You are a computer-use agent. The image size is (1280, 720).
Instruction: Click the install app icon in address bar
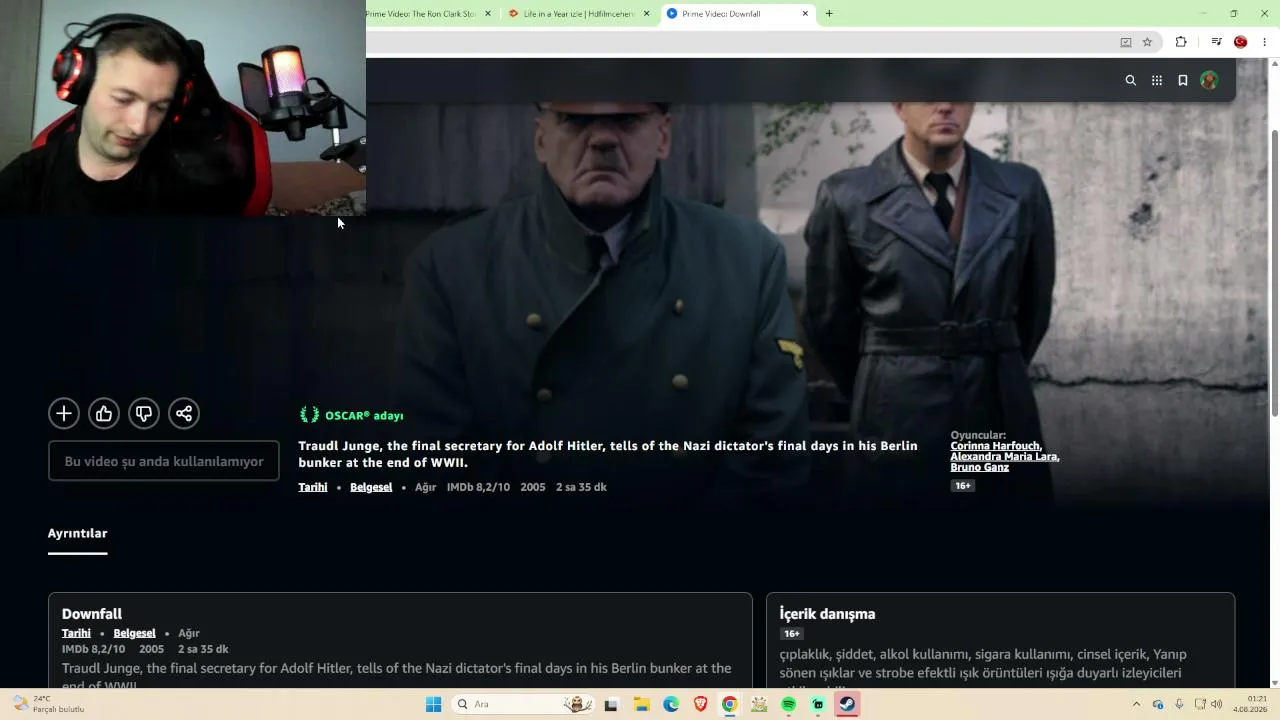(x=1126, y=42)
